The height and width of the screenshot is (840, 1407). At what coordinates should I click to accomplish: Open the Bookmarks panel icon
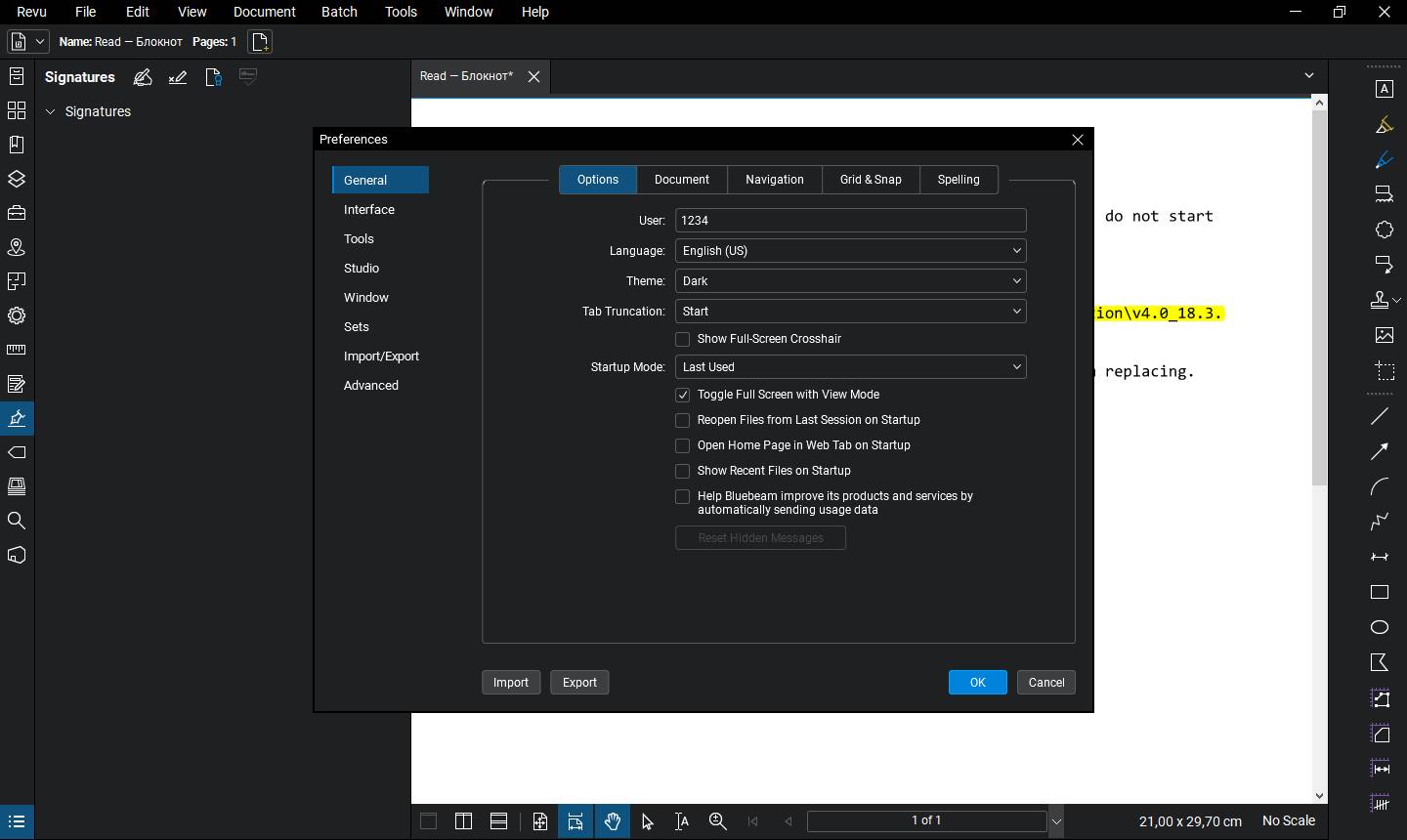[x=17, y=145]
